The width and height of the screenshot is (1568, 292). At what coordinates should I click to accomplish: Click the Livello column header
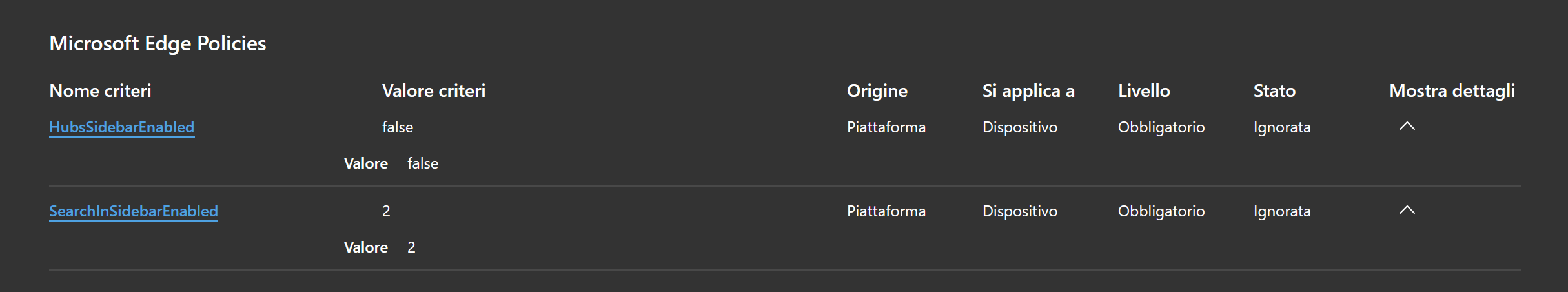click(x=1143, y=91)
